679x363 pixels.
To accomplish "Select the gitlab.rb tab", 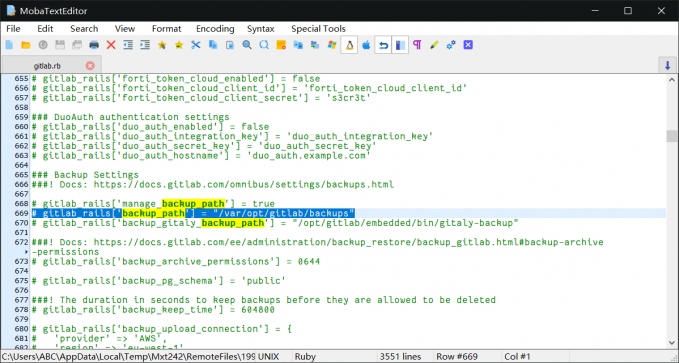I will [x=47, y=66].
